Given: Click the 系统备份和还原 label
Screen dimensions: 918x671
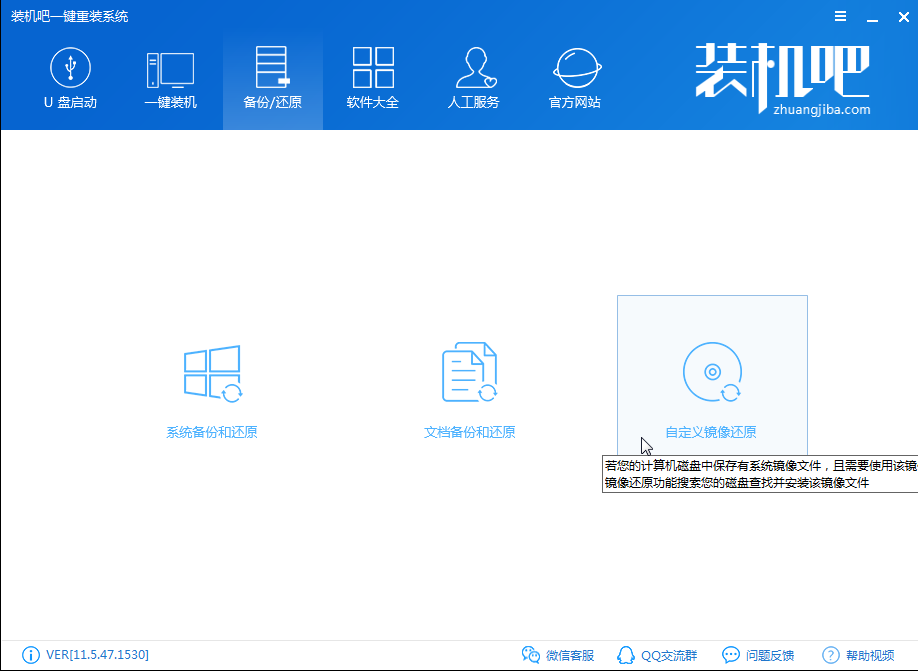Looking at the screenshot, I should (x=212, y=432).
